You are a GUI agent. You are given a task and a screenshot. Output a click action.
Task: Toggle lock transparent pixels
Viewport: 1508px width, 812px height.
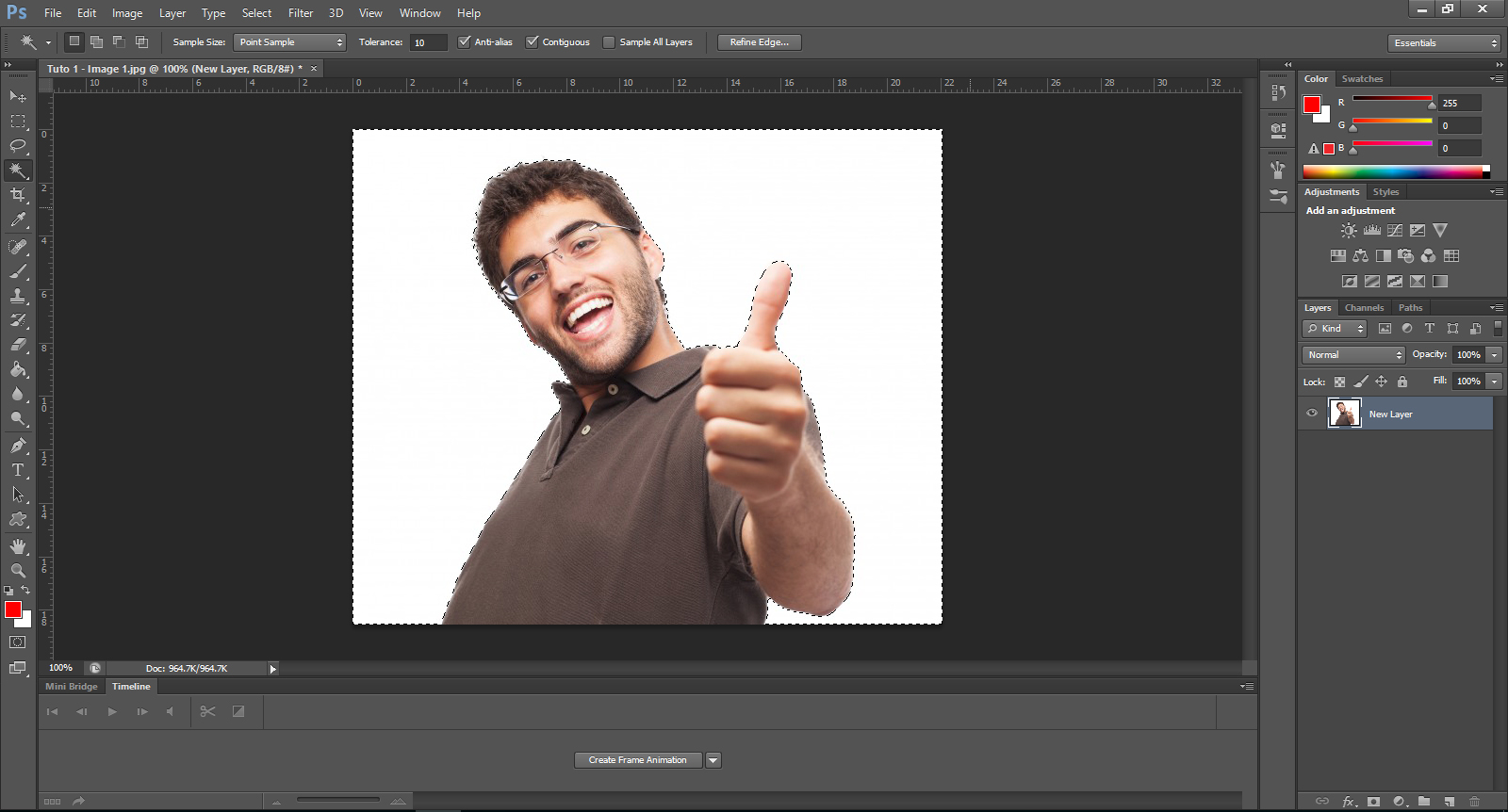point(1339,382)
